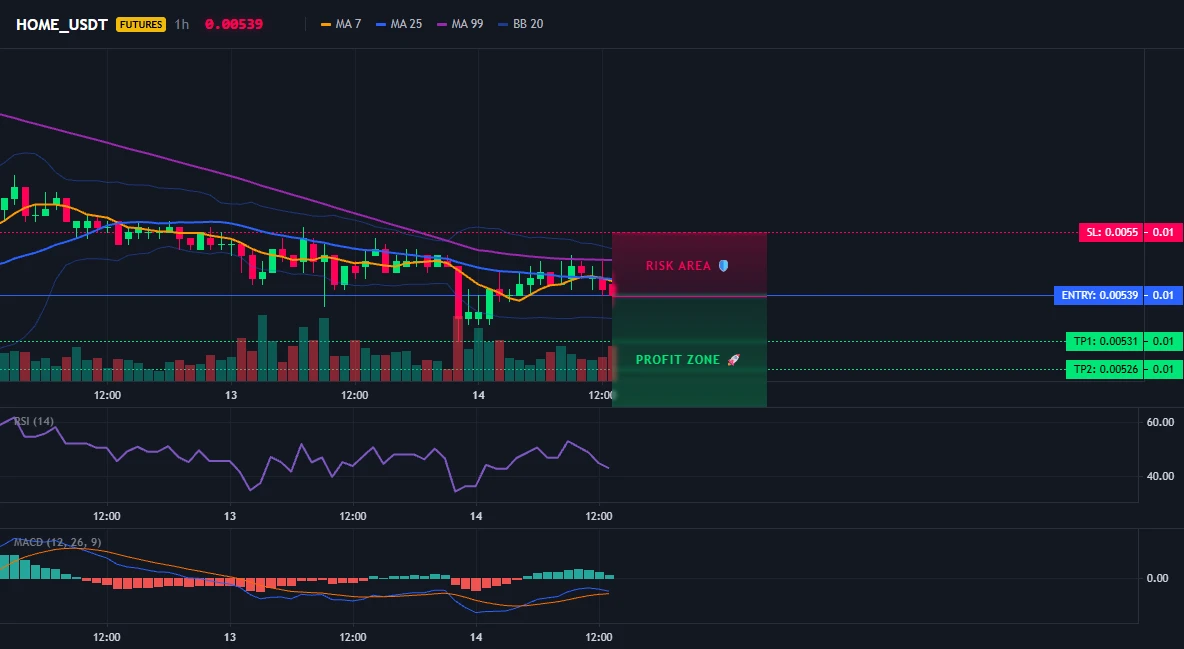Viewport: 1184px width, 649px height.
Task: Click the purple MA 99 color dash in legend
Action: click(442, 24)
